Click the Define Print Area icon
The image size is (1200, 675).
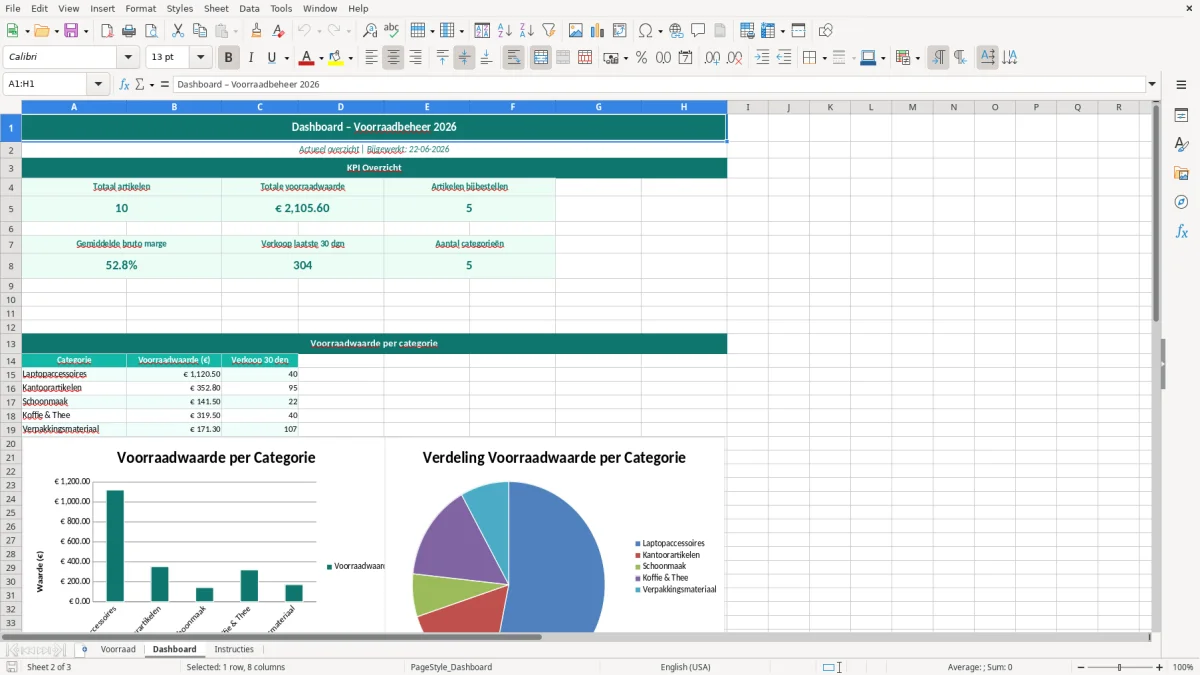tap(747, 30)
